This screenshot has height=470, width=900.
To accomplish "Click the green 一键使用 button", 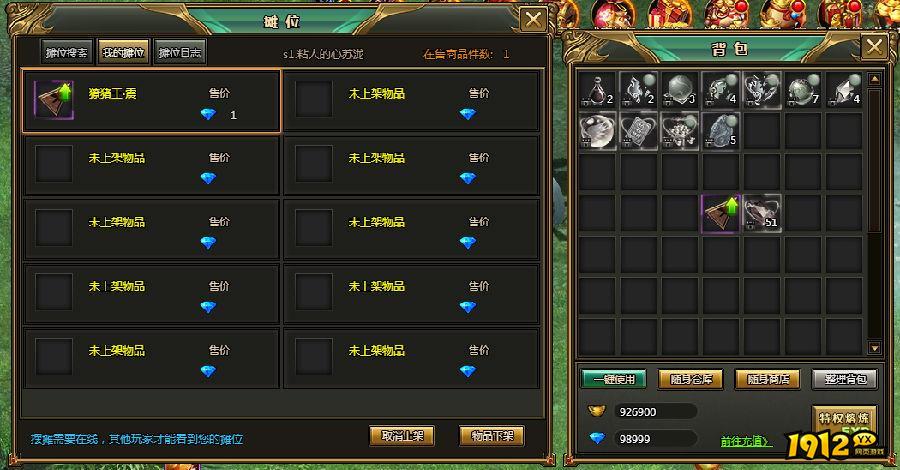I will 614,379.
